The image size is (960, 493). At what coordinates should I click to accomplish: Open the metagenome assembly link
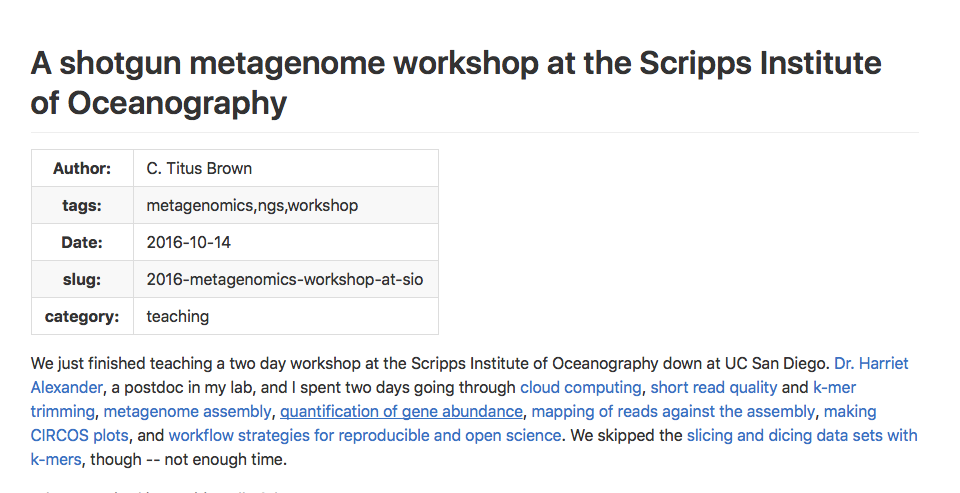[x=187, y=411]
